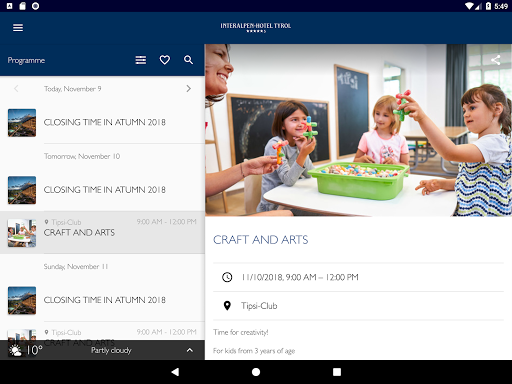This screenshot has height=384, width=512.
Task: Click the Interalpen-Hotel Tyrol logo
Action: [x=256, y=27]
